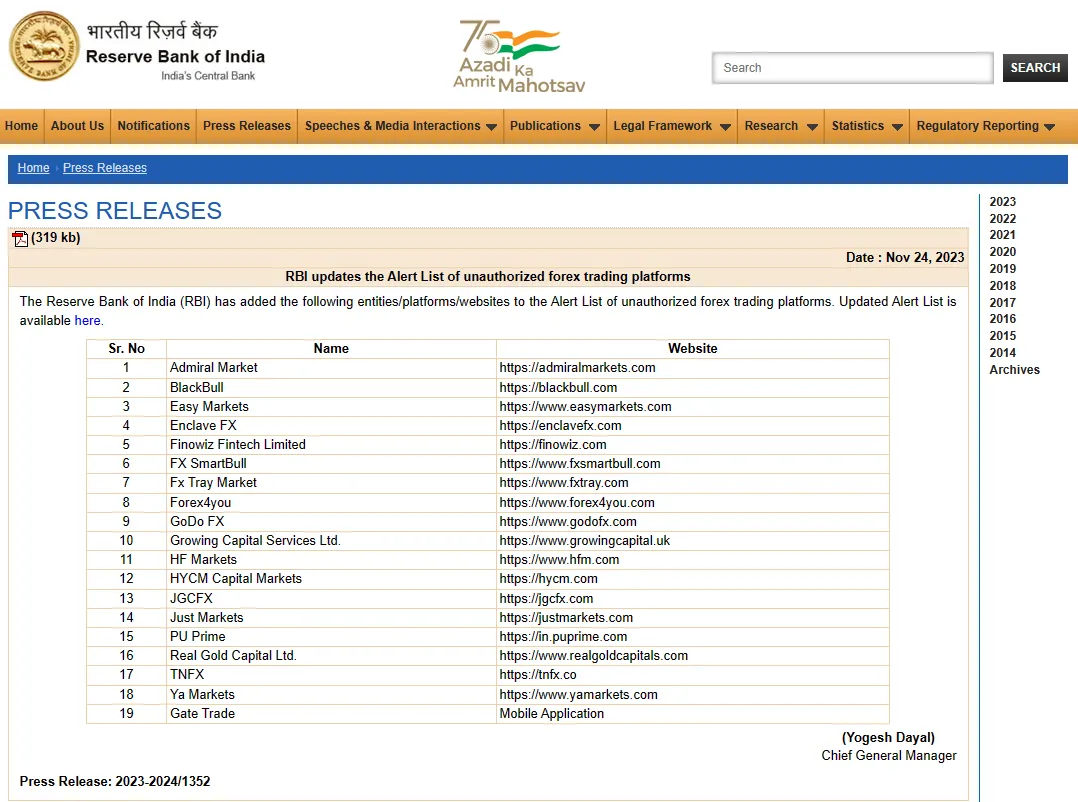Open the Press Releases menu item
Viewport: 1078px width, 802px height.
[x=247, y=126]
